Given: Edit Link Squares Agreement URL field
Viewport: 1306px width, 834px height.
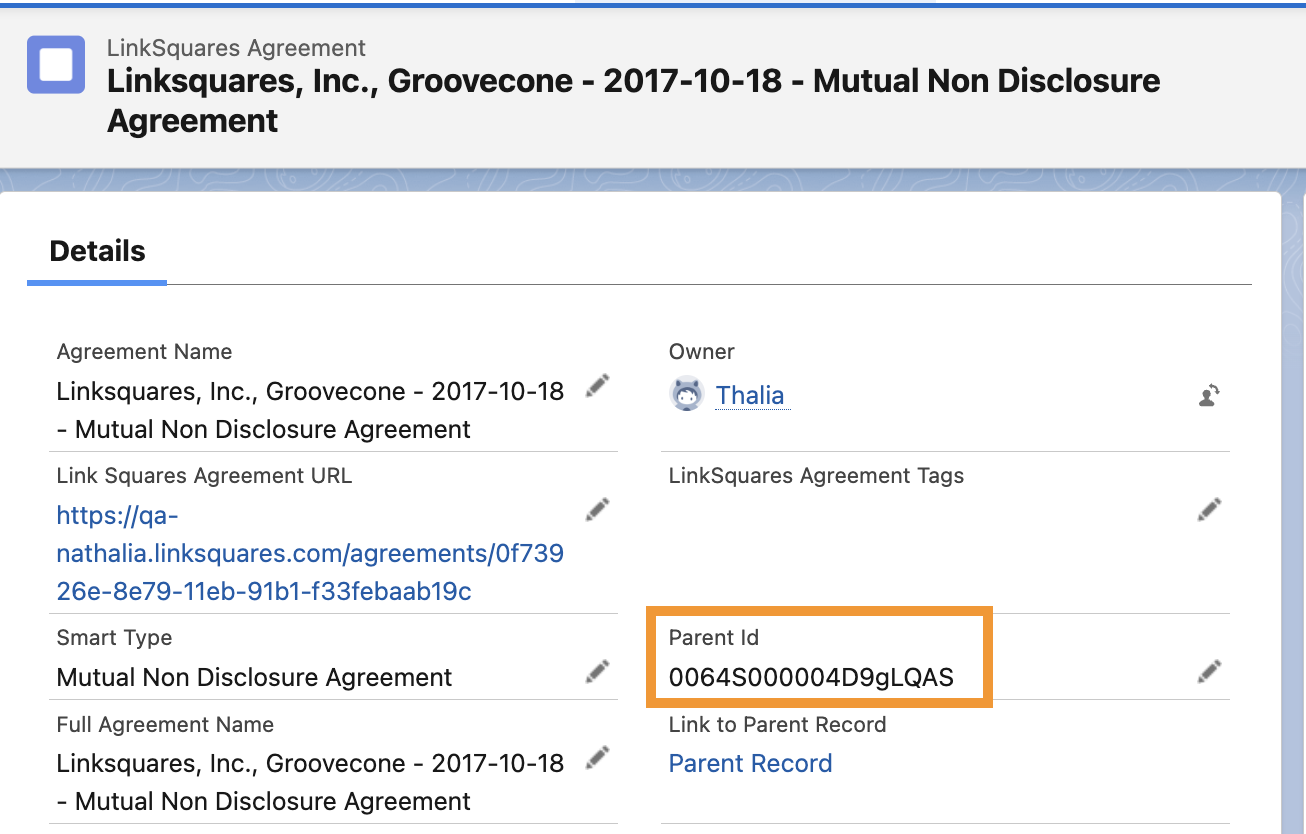Looking at the screenshot, I should coord(597,510).
